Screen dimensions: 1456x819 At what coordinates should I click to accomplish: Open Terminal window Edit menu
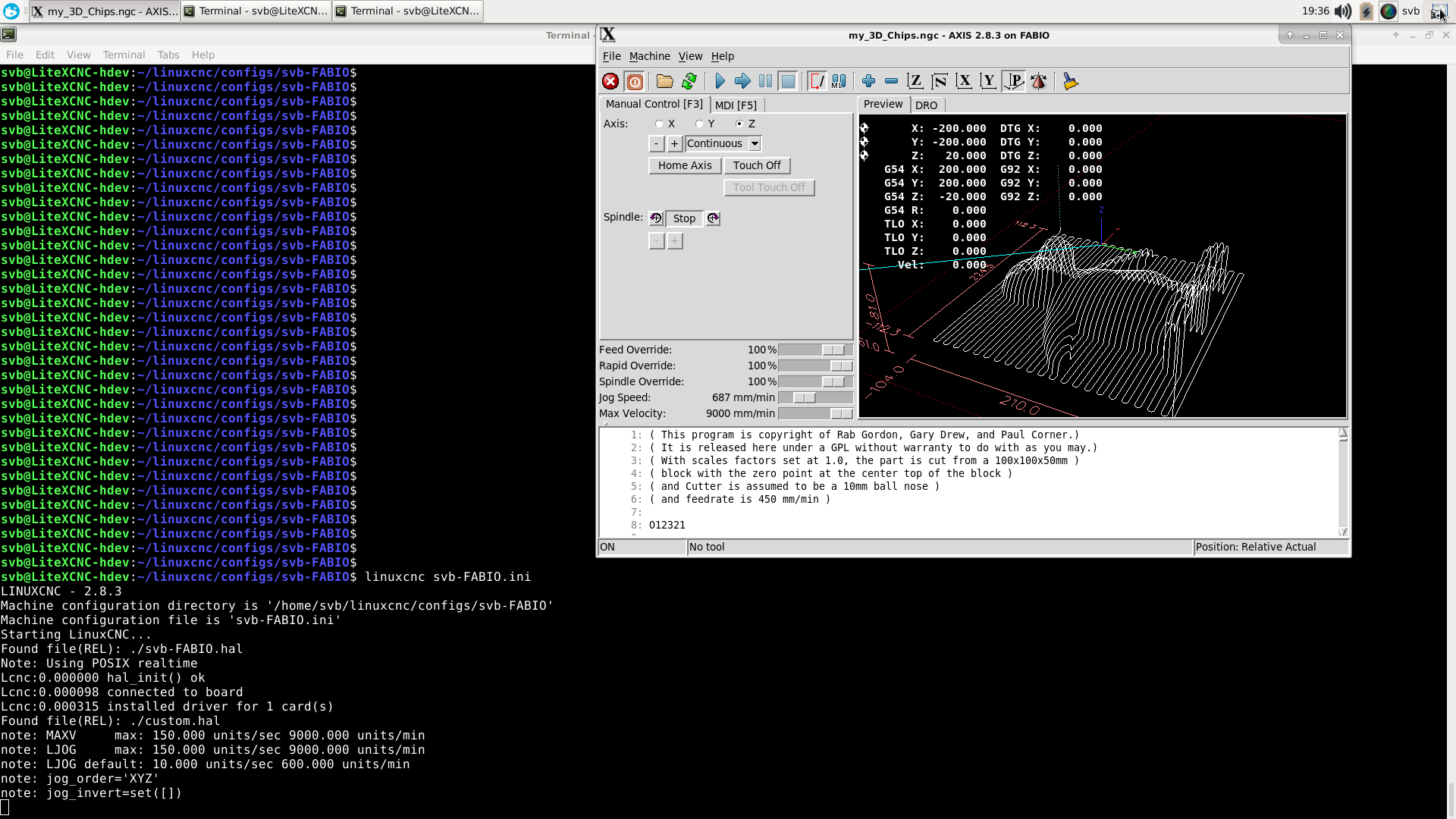(45, 55)
